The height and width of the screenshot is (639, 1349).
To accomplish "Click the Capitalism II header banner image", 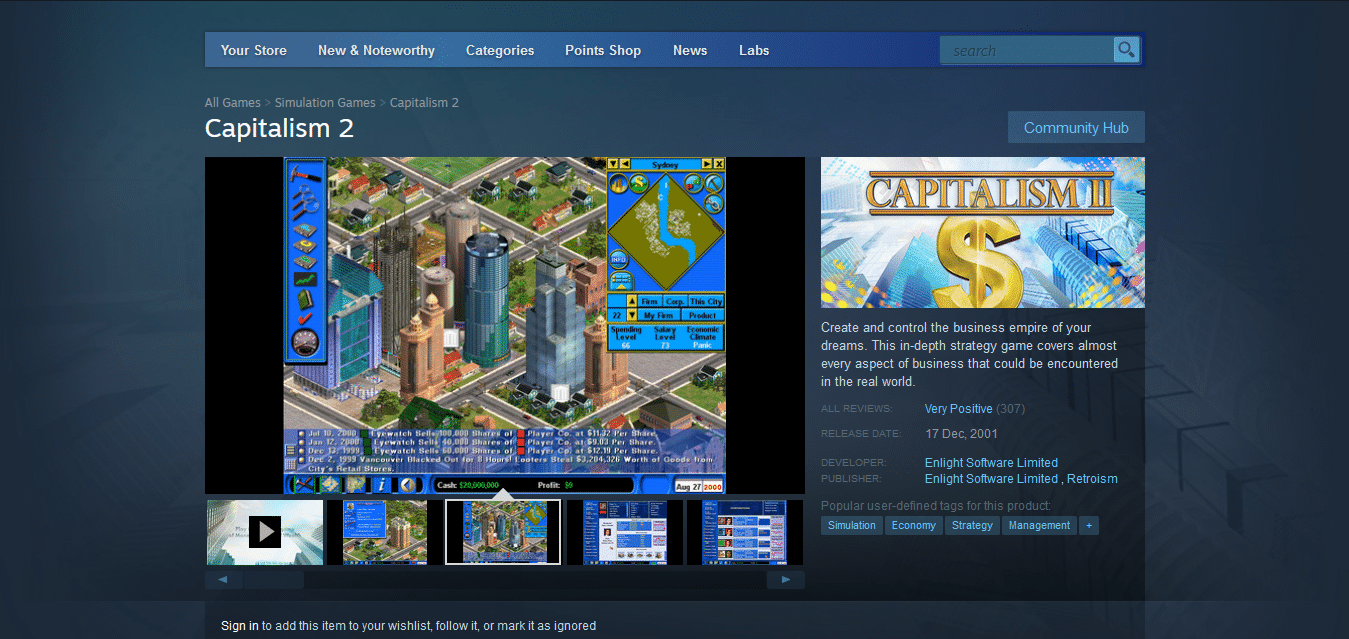I will [x=983, y=232].
